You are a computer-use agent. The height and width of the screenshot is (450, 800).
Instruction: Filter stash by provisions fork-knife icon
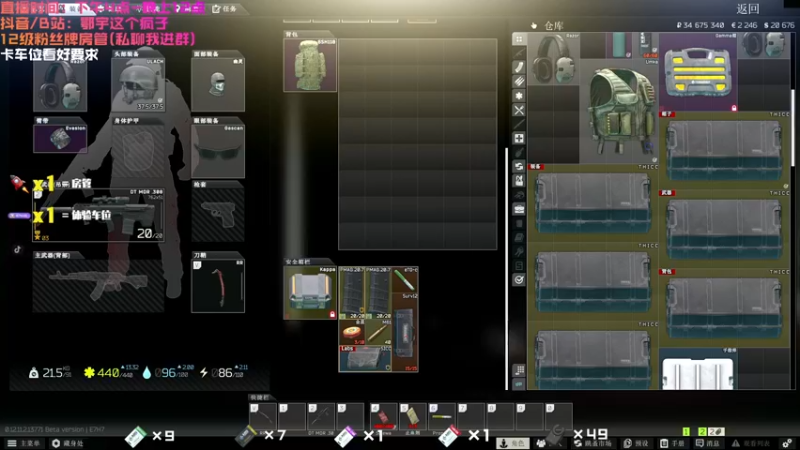[519, 110]
